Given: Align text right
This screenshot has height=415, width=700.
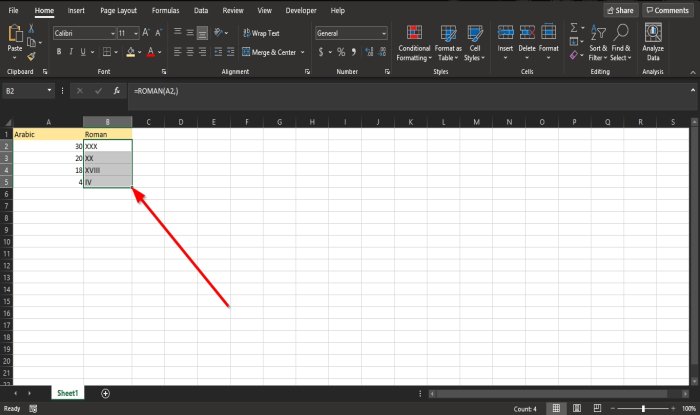Looking at the screenshot, I should (x=202, y=52).
